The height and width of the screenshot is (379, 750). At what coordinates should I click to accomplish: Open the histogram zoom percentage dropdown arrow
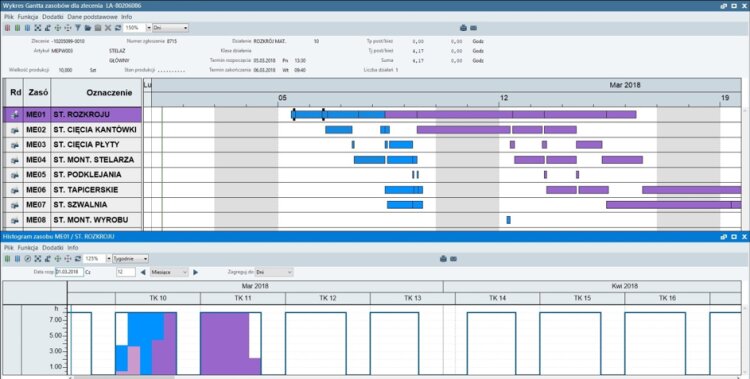pyautogui.click(x=108, y=258)
